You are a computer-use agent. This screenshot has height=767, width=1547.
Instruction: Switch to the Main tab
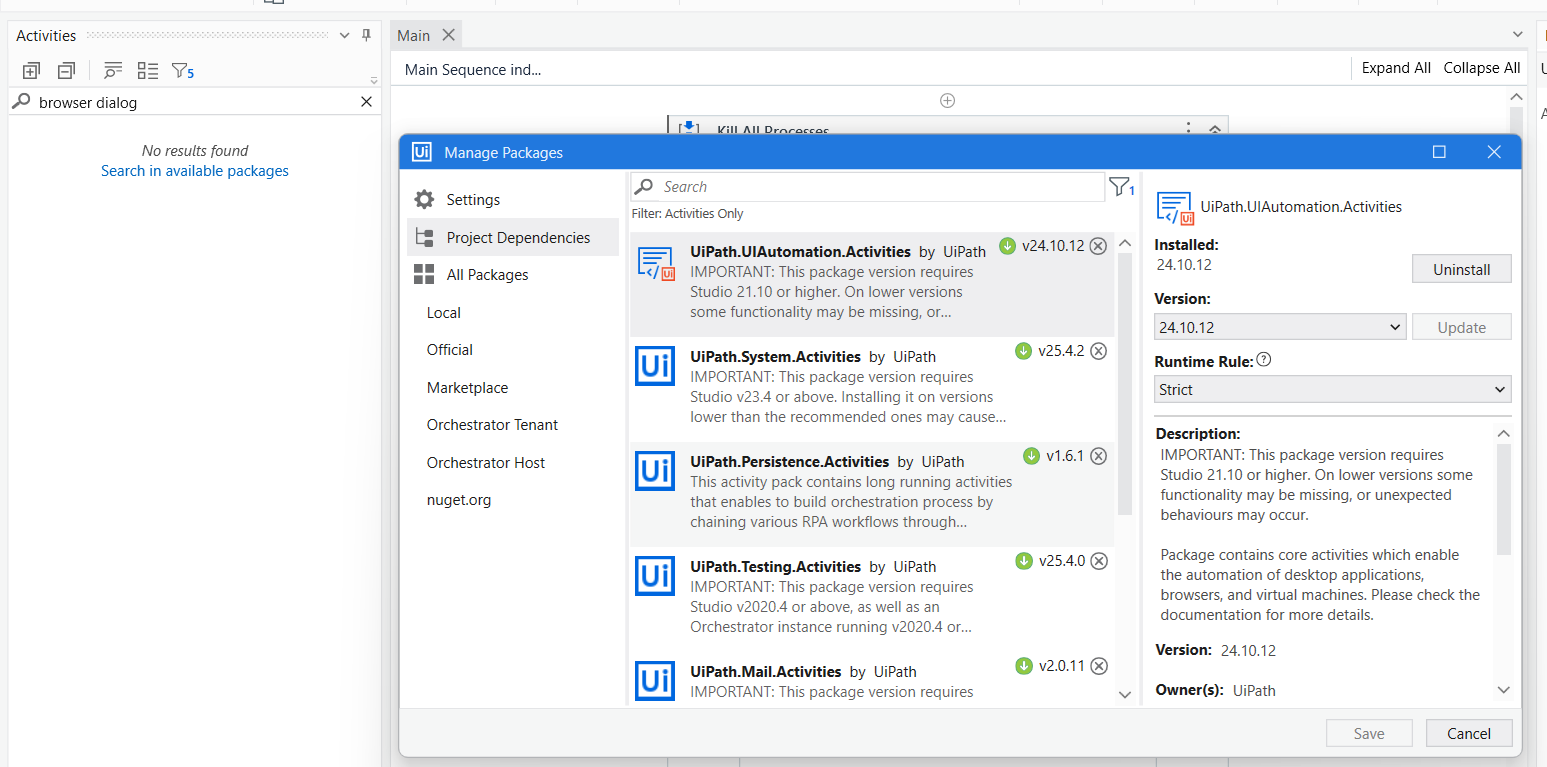(x=413, y=34)
